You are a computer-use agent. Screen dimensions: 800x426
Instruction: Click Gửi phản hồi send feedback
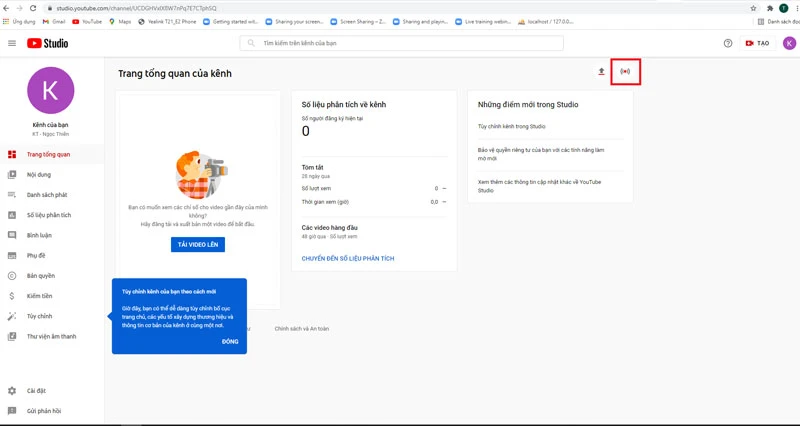tap(52, 411)
